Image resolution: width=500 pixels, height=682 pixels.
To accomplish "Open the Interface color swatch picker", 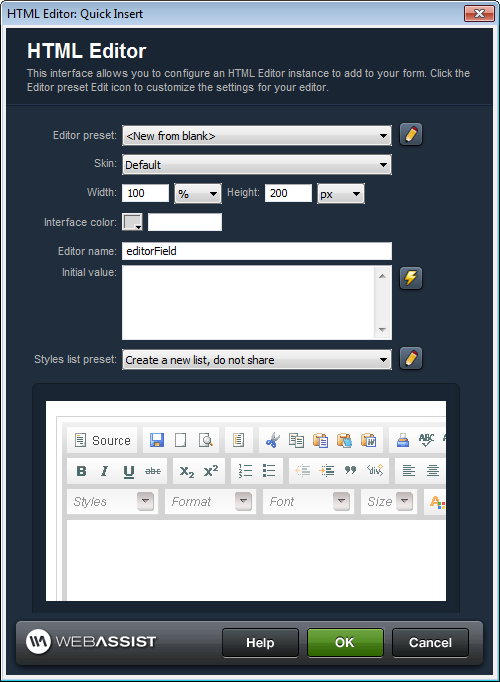I will click(x=132, y=222).
